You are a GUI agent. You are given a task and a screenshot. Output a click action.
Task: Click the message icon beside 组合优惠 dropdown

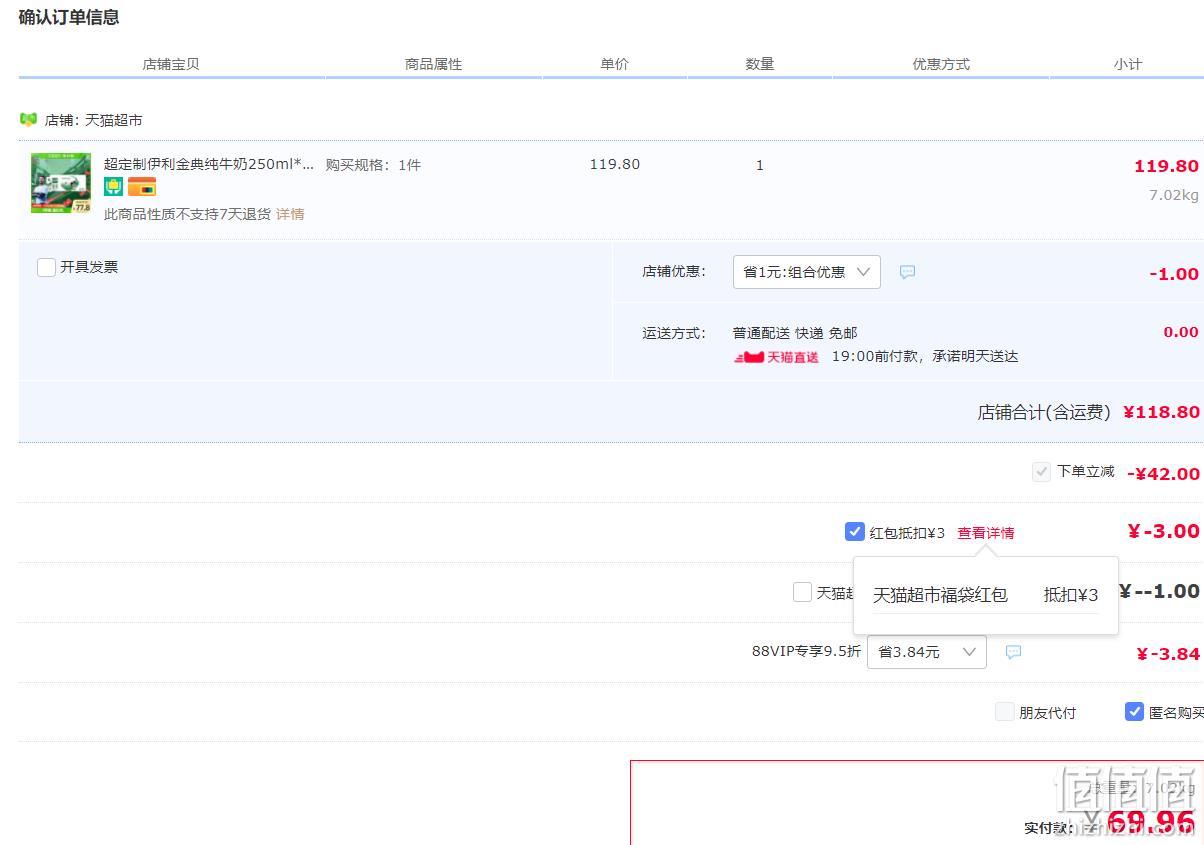[907, 272]
